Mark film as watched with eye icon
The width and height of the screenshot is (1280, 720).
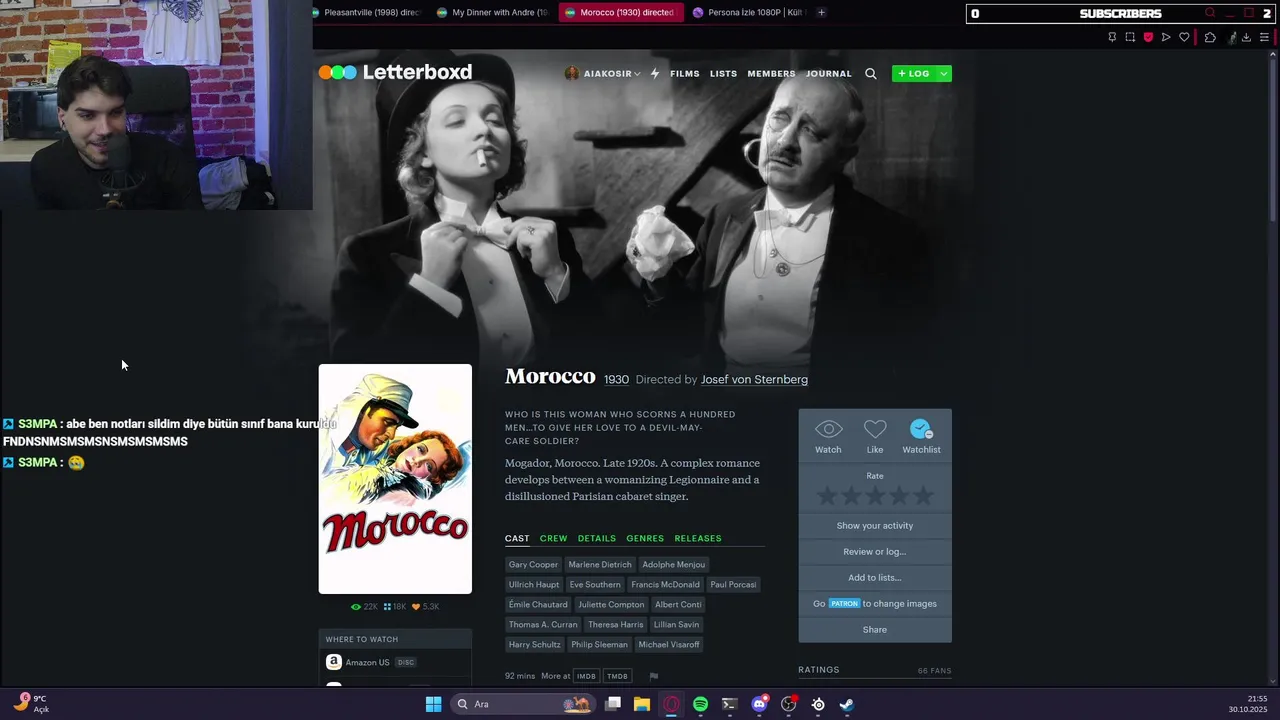tap(828, 437)
